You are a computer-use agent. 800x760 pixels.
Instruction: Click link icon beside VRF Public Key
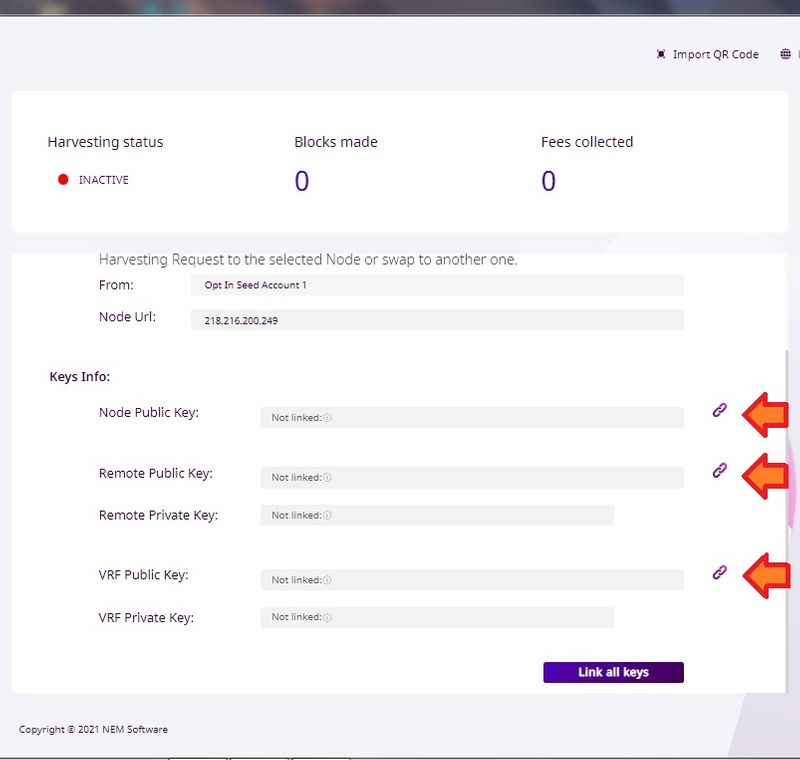719,572
